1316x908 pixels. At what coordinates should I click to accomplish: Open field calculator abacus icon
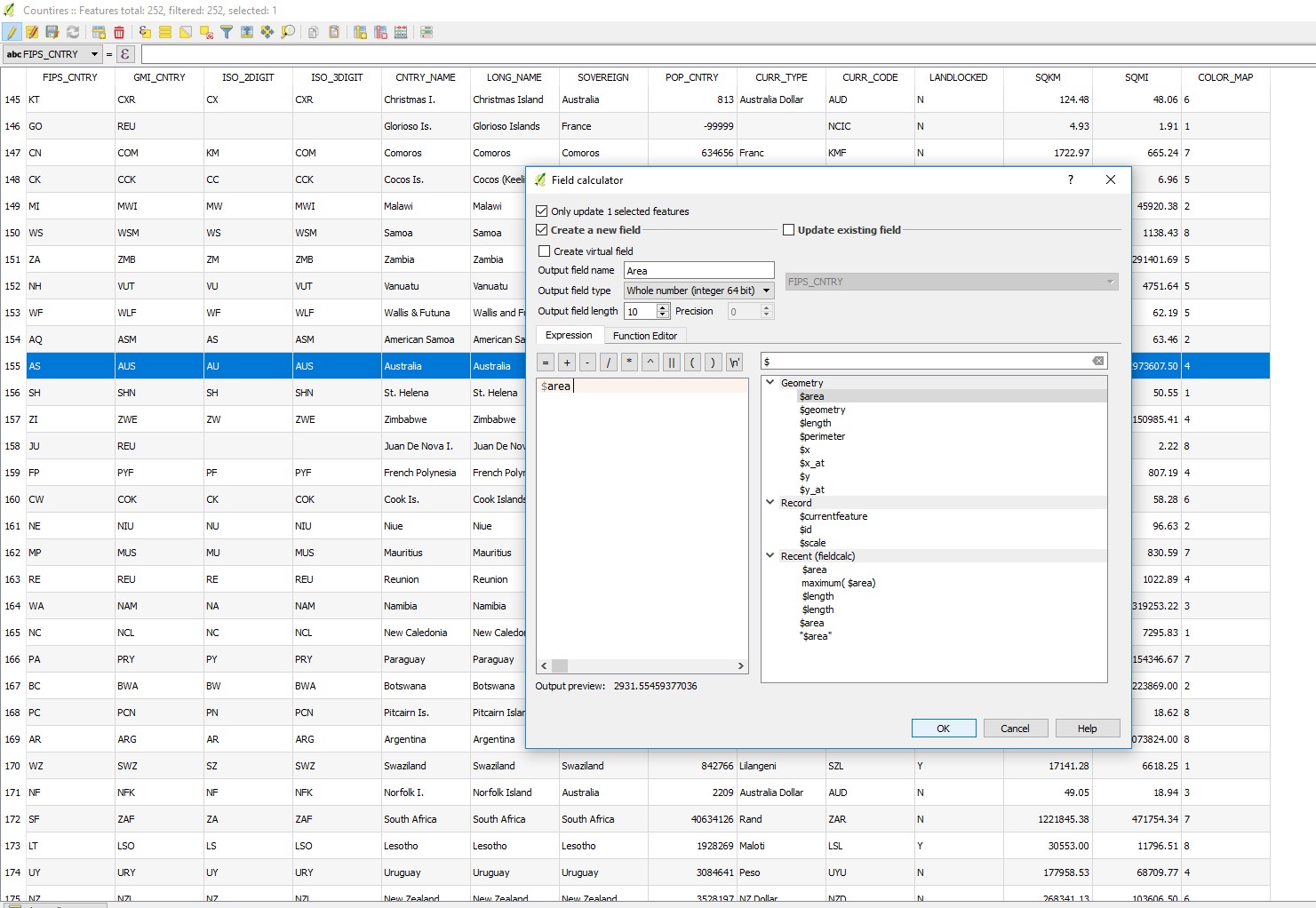click(401, 32)
